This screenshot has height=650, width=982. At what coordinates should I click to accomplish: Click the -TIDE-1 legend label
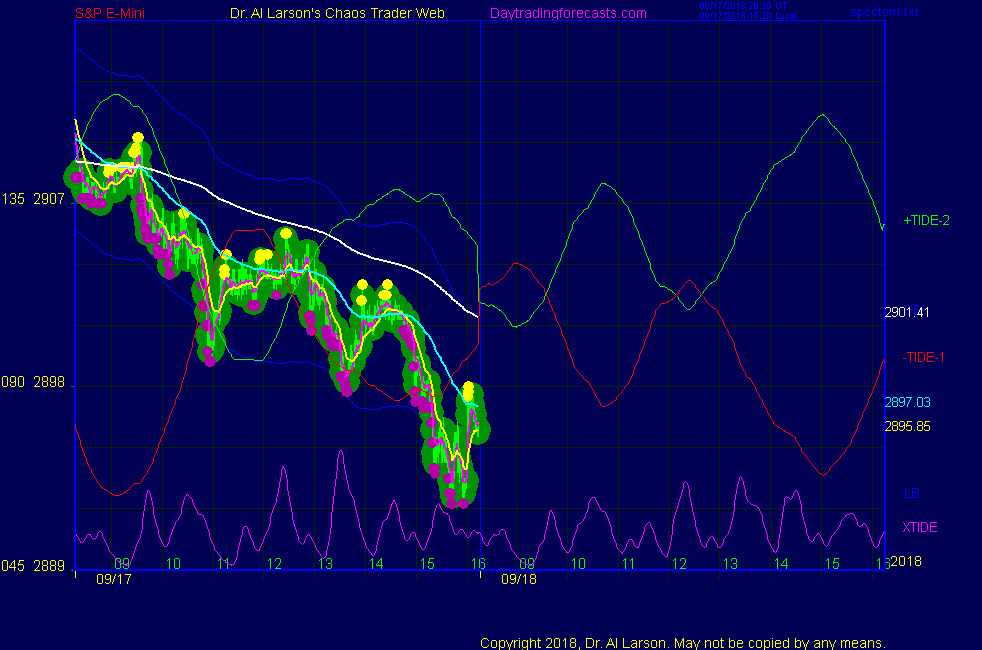point(925,358)
